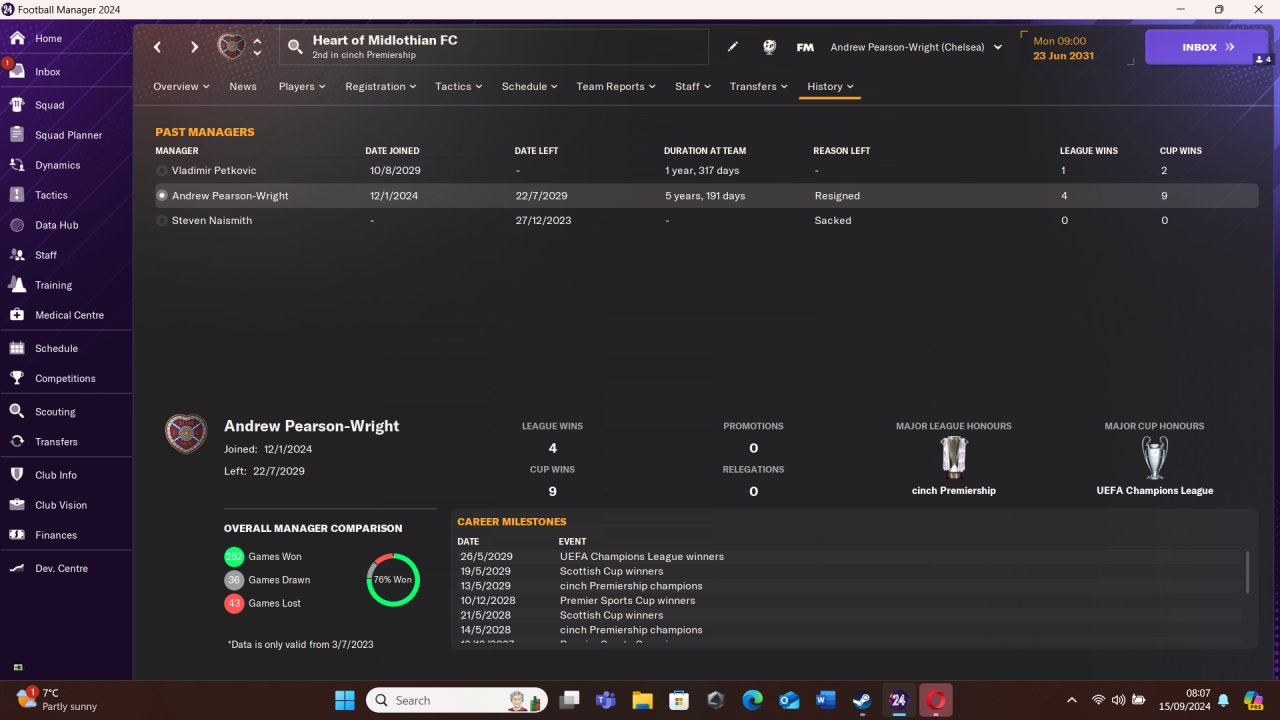Click the manager face icon in header
Image resolution: width=1280 pixels, height=720 pixels.
pyautogui.click(x=769, y=47)
